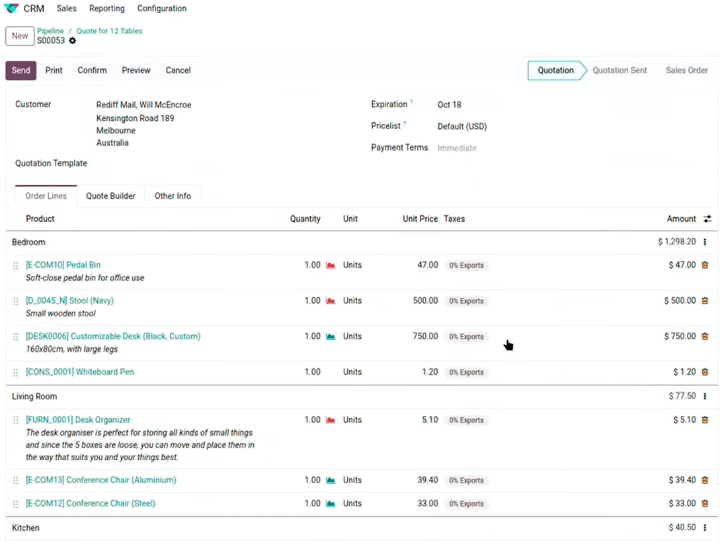View Conference Chair (Aluminium) forecast icon
The image size is (720, 542).
pyautogui.click(x=330, y=480)
